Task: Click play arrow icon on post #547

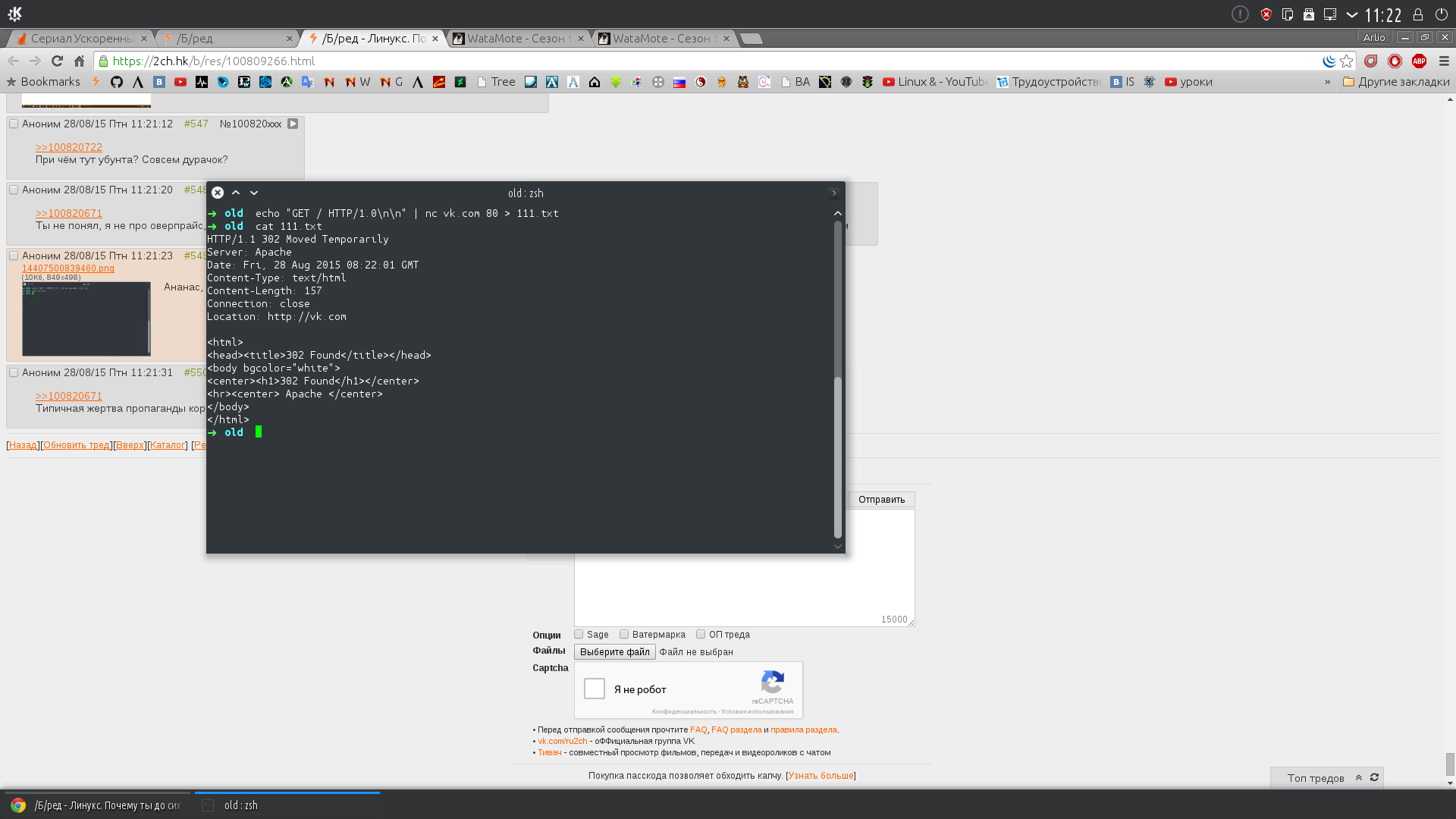Action: coord(293,124)
